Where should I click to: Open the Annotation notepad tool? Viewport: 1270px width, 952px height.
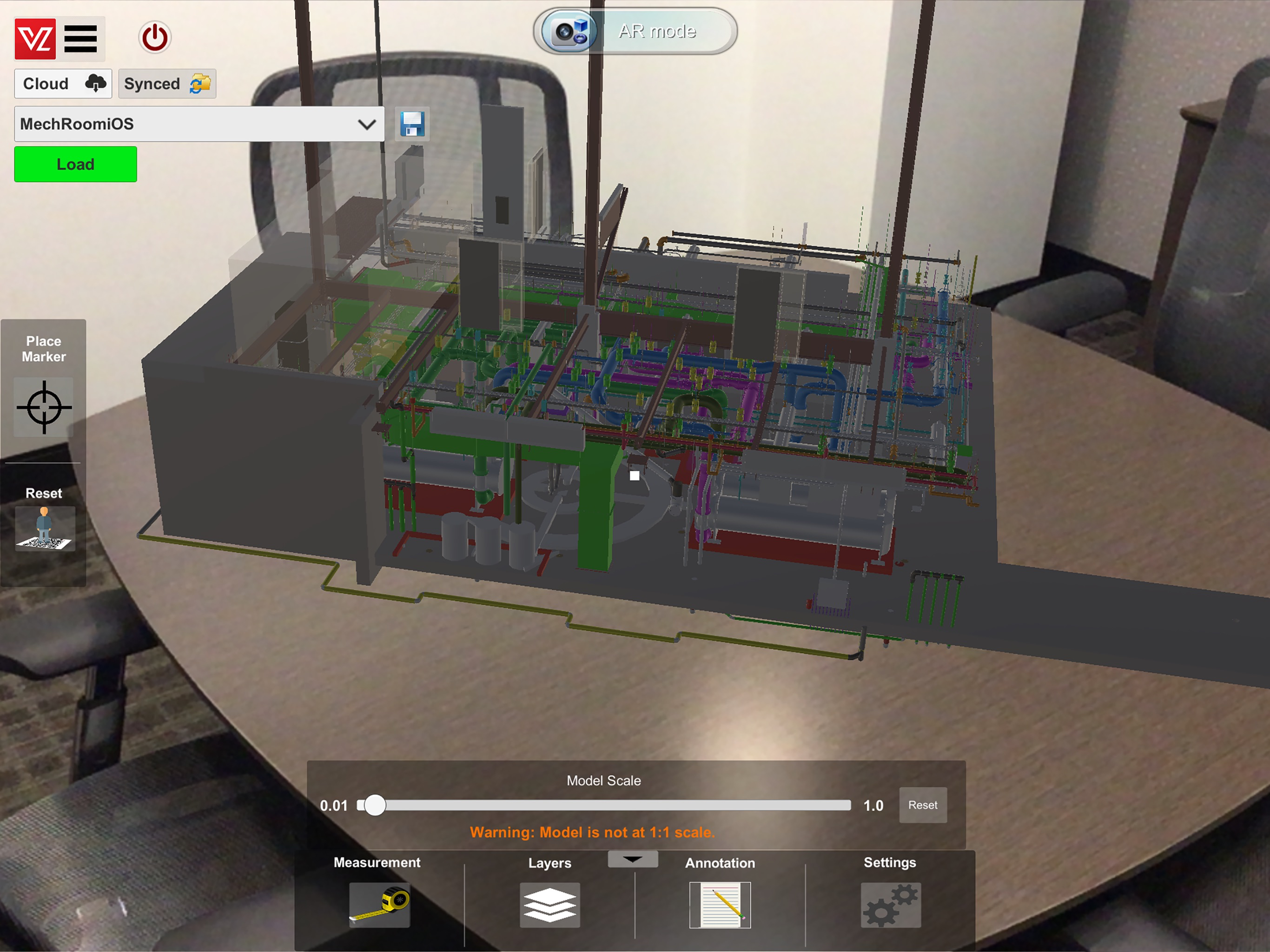click(720, 904)
